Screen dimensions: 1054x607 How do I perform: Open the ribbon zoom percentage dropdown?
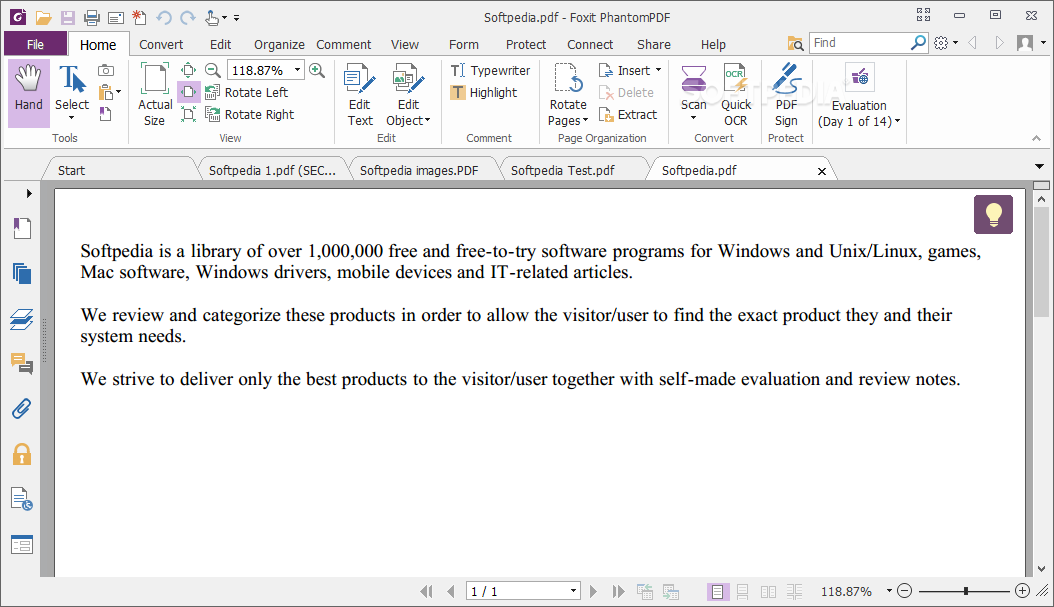[297, 70]
